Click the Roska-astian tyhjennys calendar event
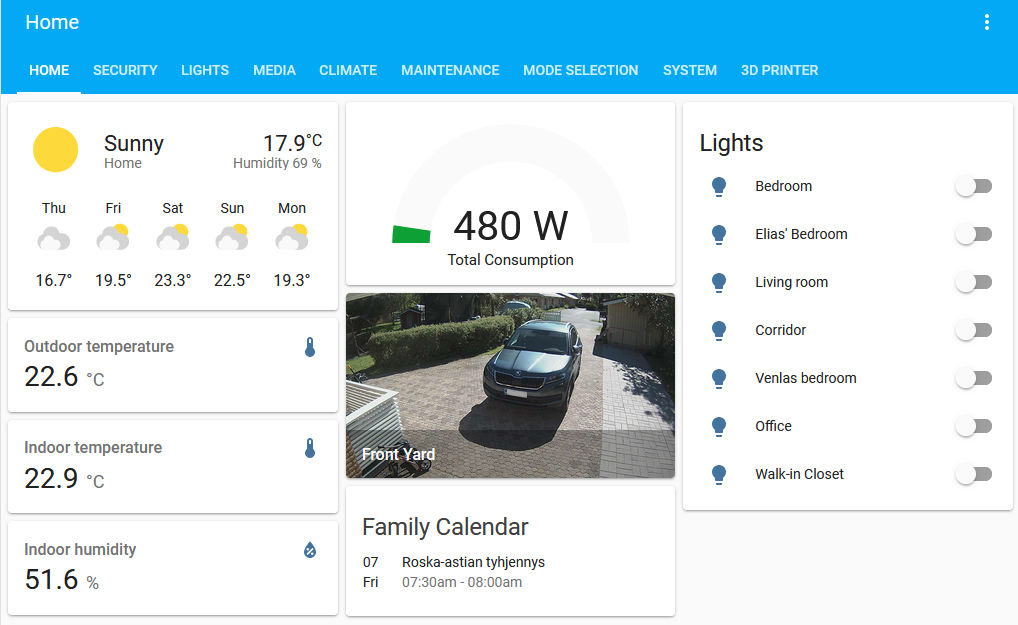The image size is (1018, 625). point(473,562)
